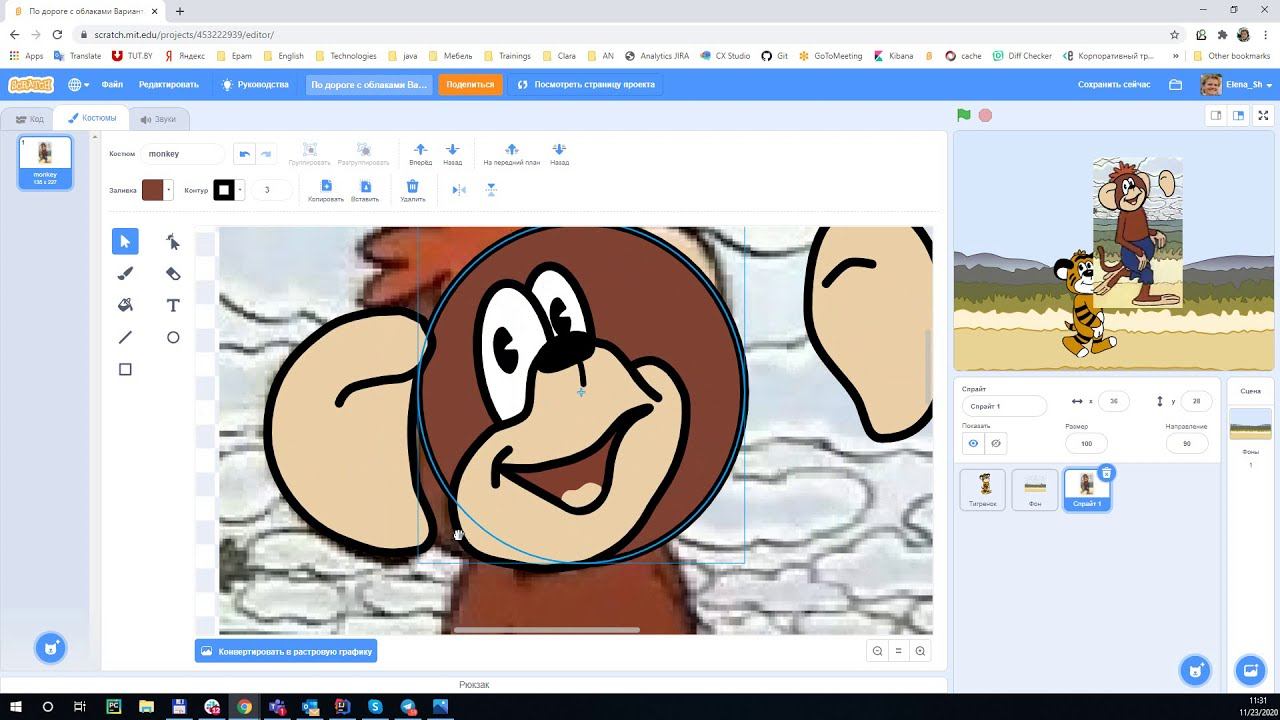
Task: Select the monkey costume thumbnail
Action: [x=45, y=162]
